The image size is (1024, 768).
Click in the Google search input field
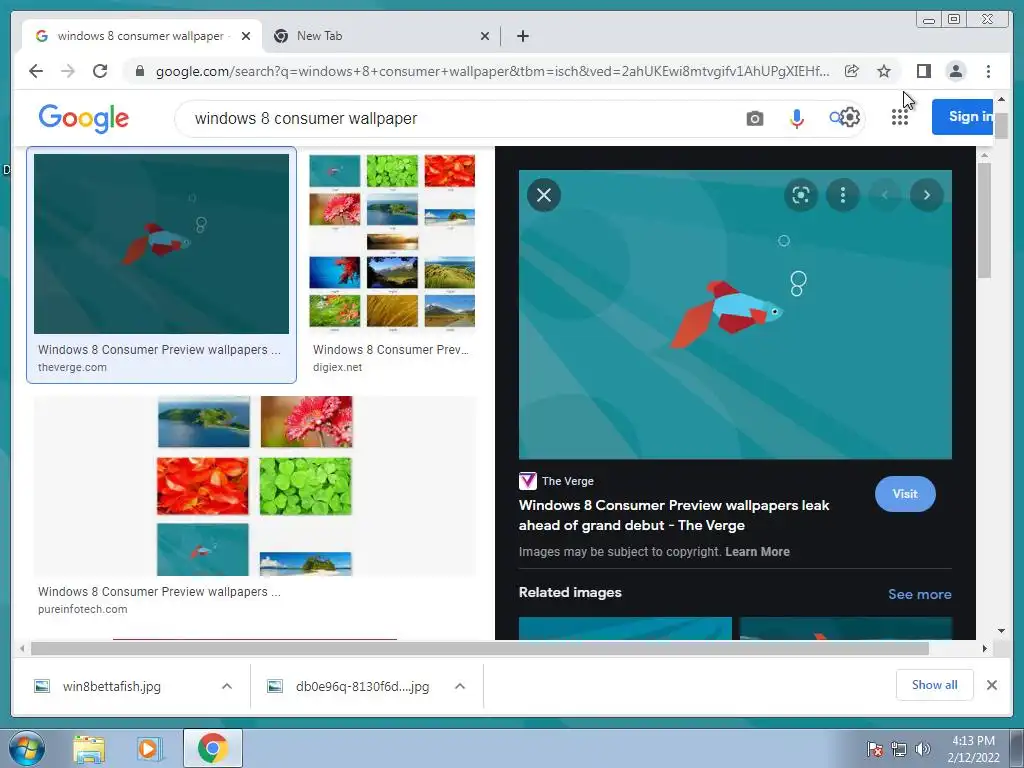457,119
